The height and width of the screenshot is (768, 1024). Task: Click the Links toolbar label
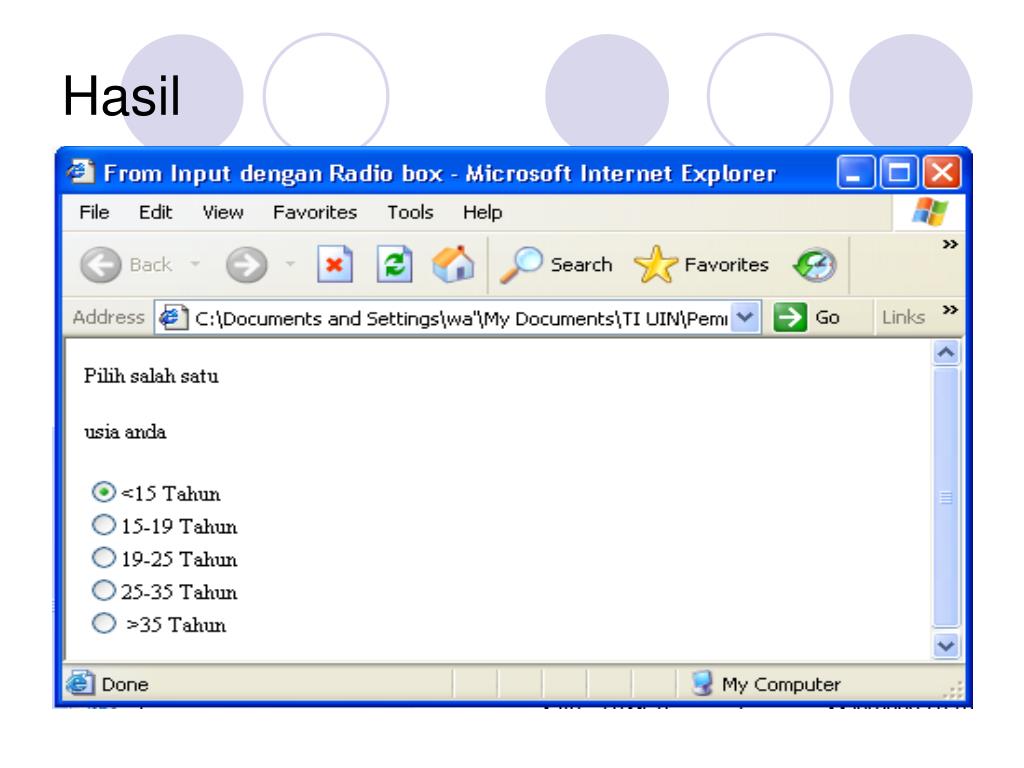tap(903, 317)
